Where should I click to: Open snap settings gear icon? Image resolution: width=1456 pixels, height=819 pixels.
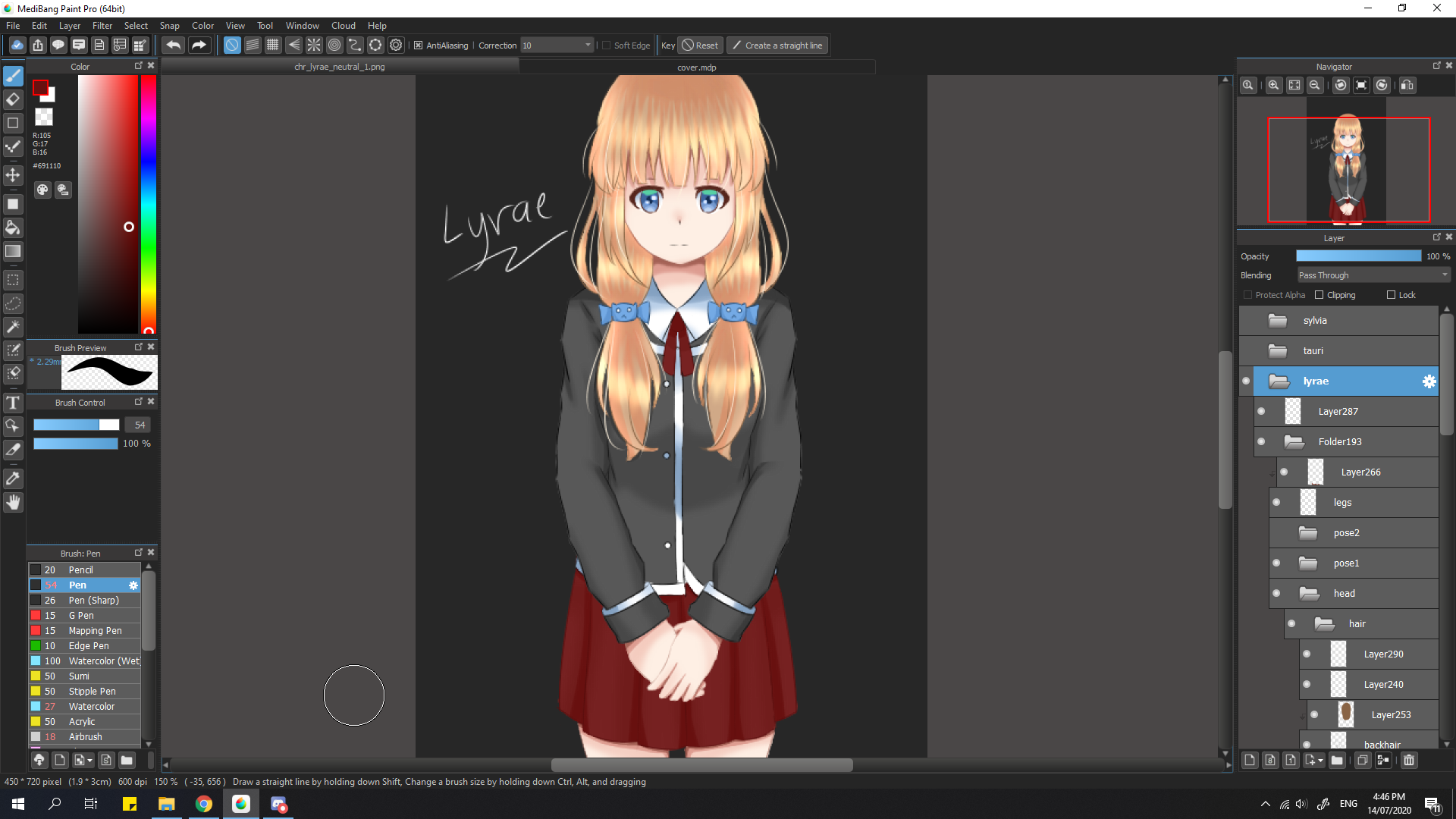point(396,45)
